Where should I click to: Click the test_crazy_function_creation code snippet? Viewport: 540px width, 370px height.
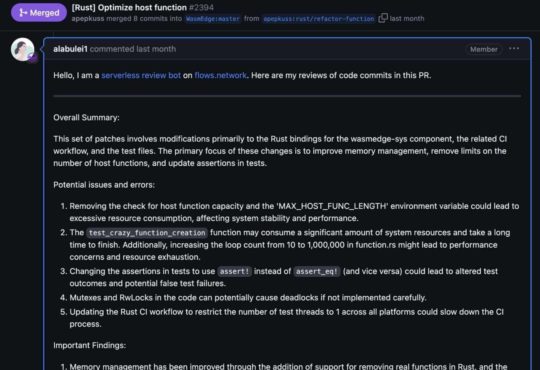pos(147,233)
